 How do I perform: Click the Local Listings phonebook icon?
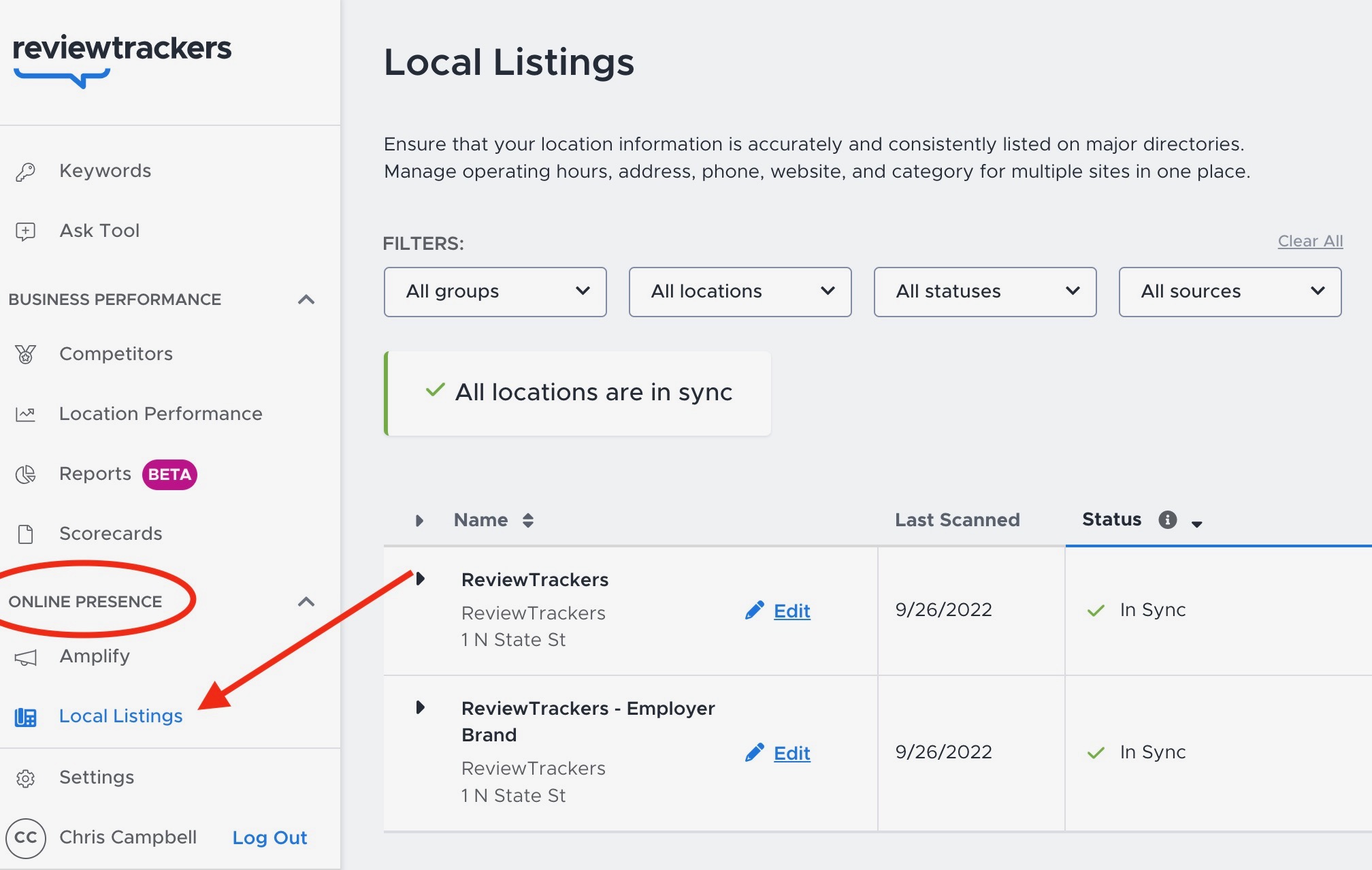[x=26, y=717]
